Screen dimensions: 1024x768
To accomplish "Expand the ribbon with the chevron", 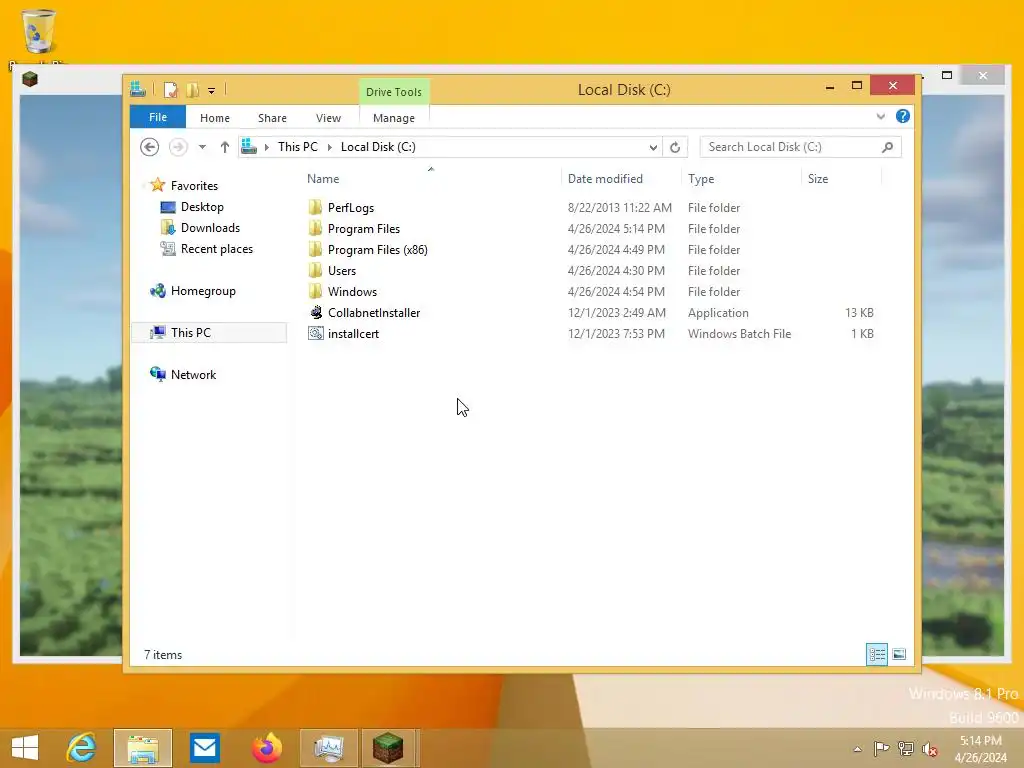I will pos(880,116).
